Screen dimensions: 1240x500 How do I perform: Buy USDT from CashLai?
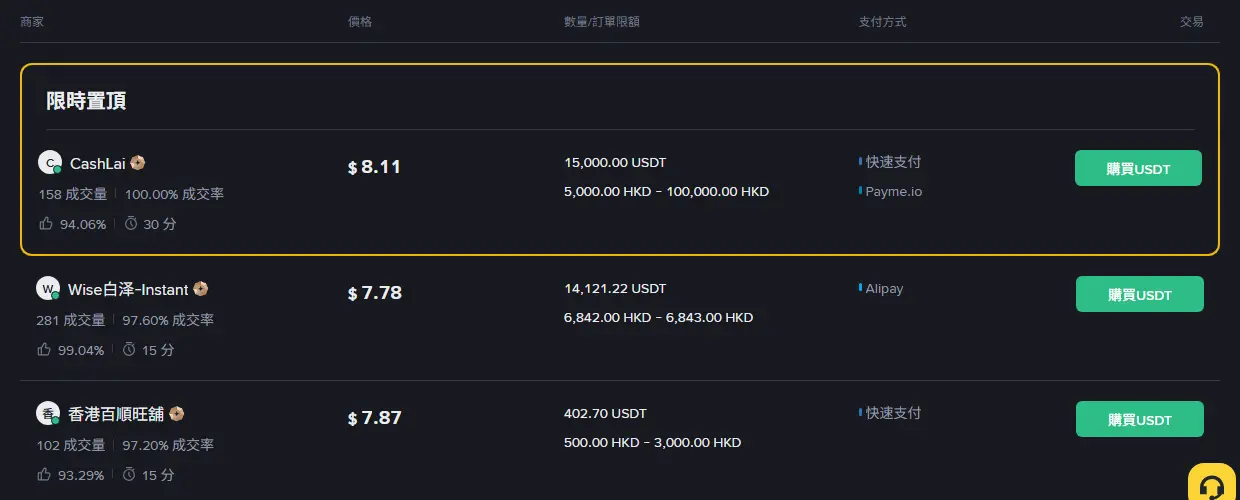[1138, 168]
